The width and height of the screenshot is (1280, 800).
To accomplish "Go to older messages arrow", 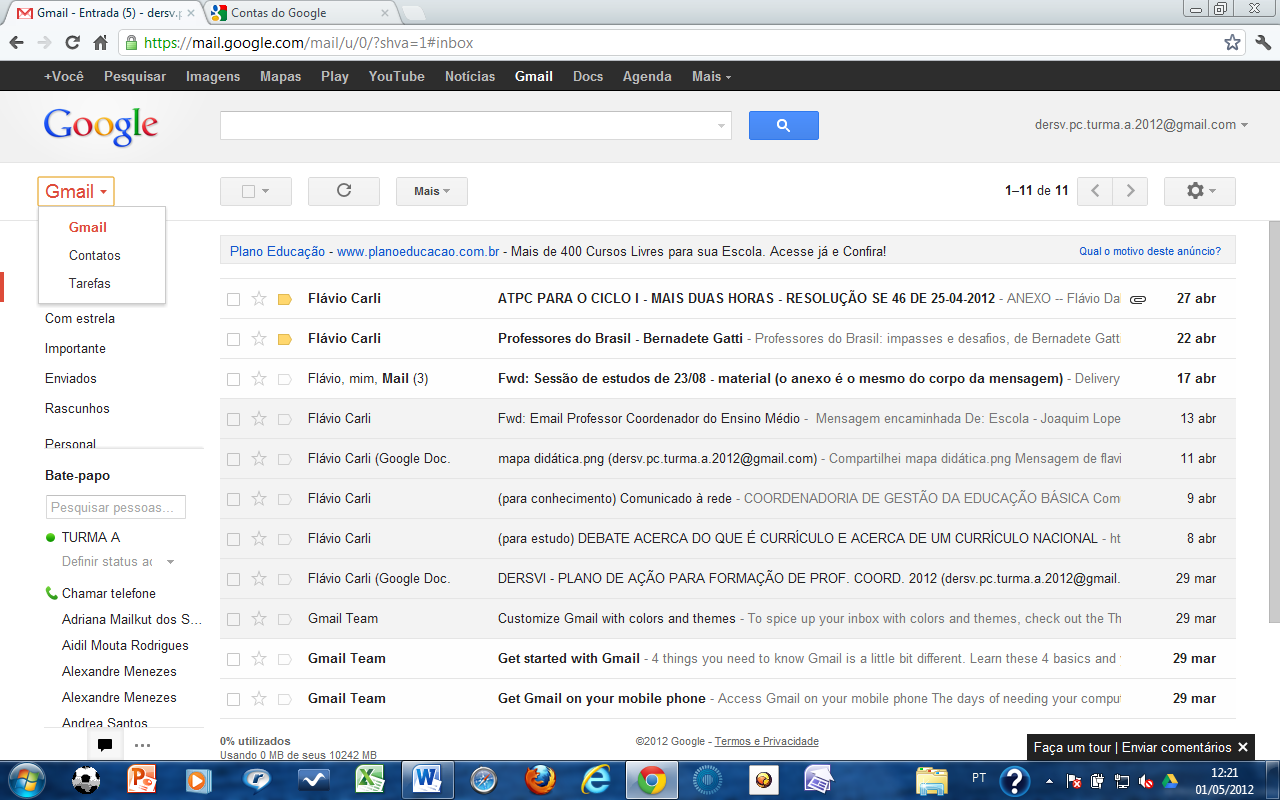I will (x=1130, y=191).
